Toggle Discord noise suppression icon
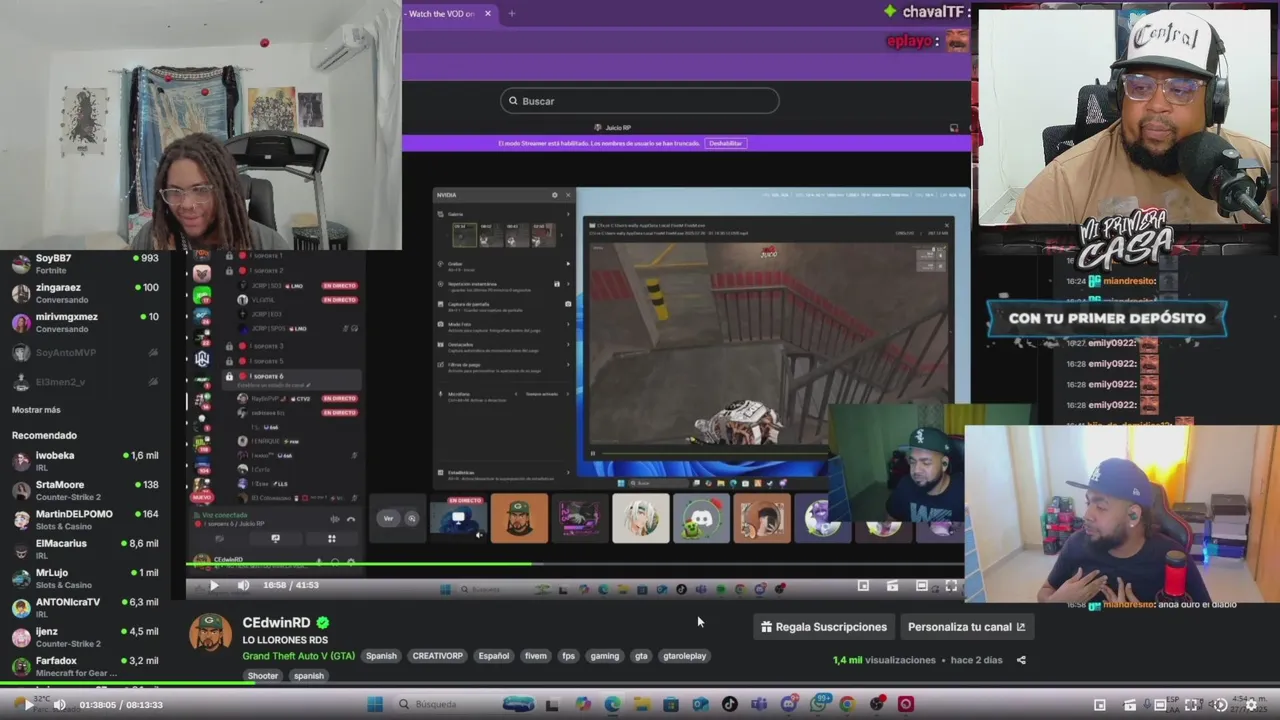Image resolution: width=1280 pixels, height=720 pixels. [334, 519]
